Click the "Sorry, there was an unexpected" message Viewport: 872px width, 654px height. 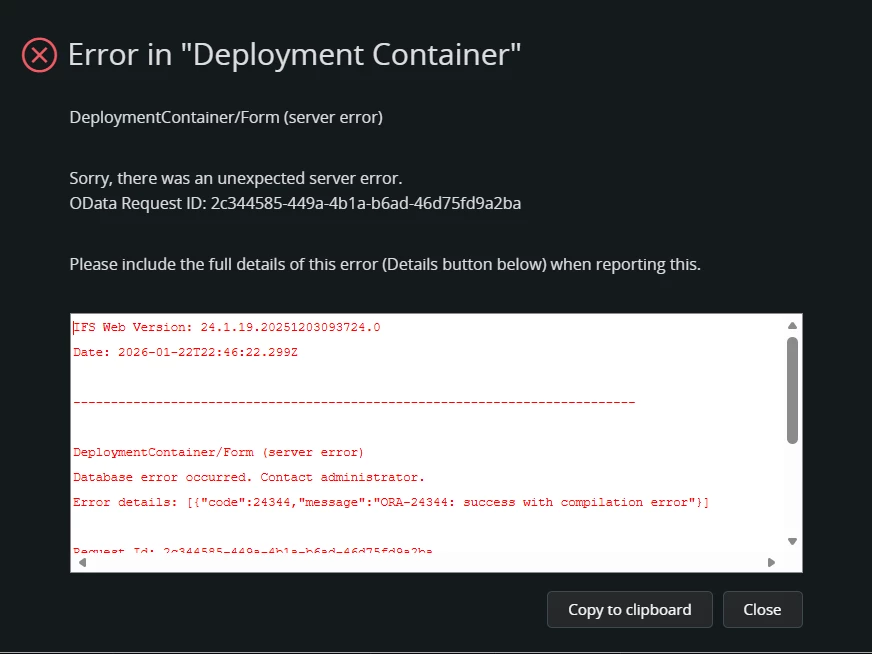click(235, 179)
